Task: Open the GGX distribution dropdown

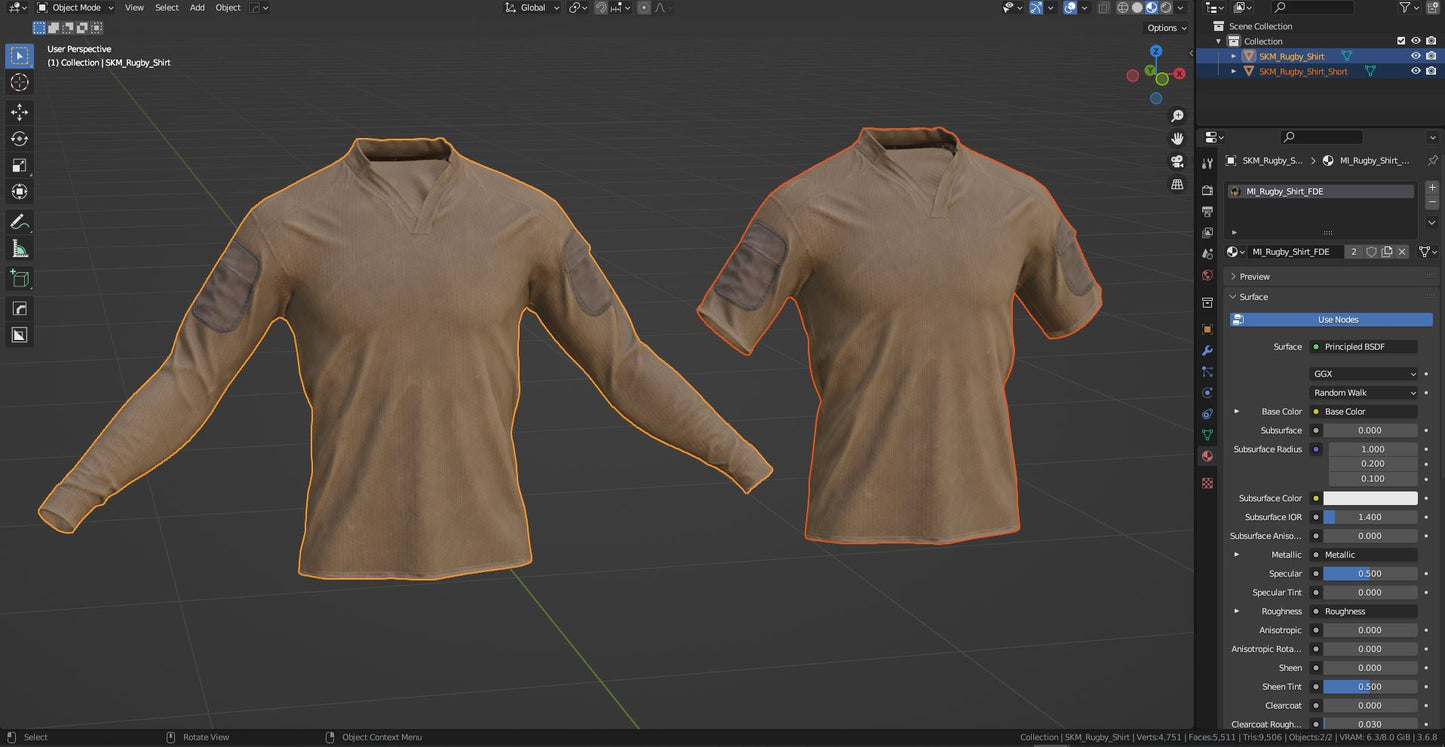Action: [x=1363, y=373]
